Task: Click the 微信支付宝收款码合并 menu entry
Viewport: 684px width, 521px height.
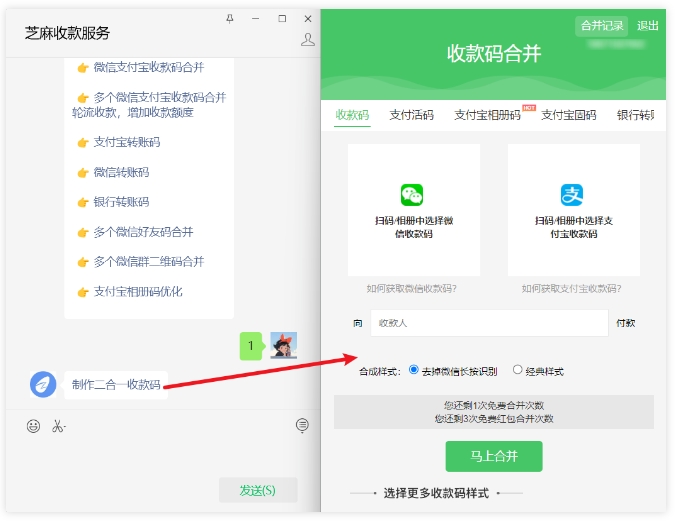Action: coord(149,67)
